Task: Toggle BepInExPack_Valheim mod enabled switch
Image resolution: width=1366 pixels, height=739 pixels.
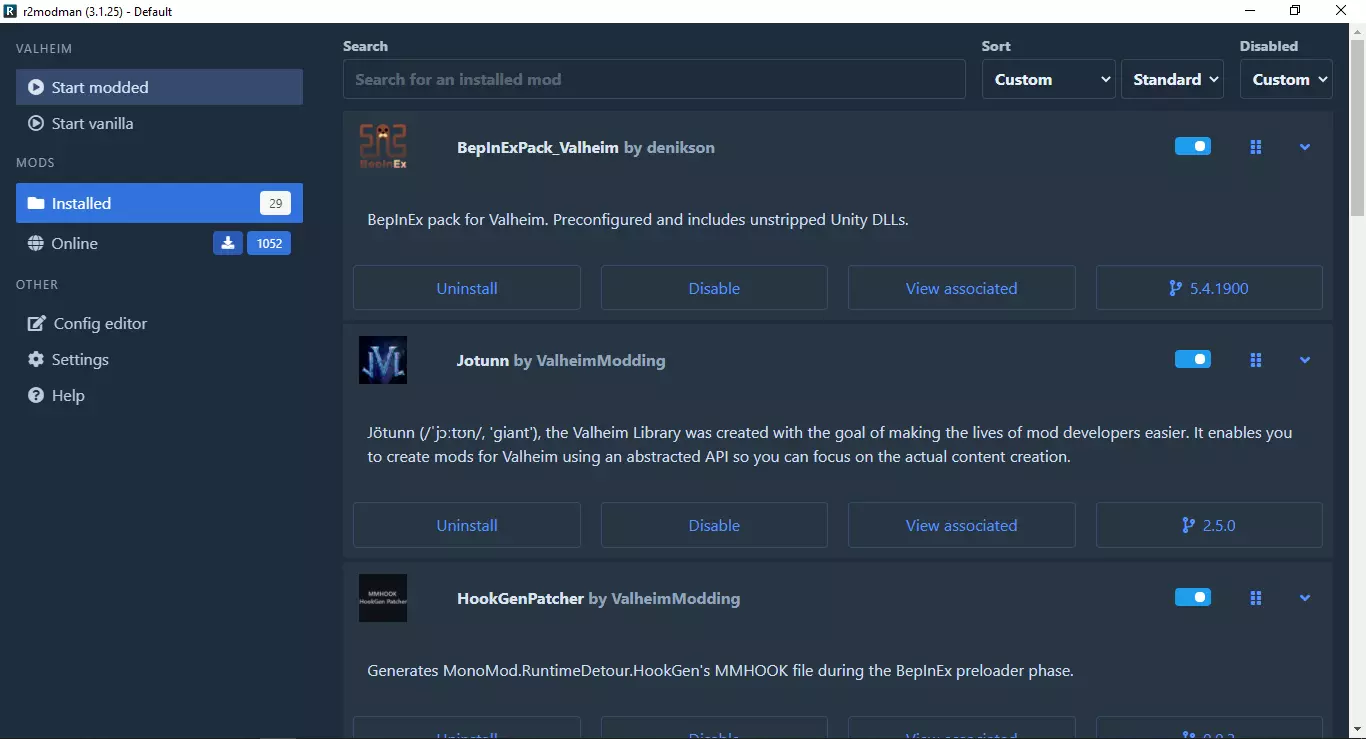Action: tap(1193, 147)
